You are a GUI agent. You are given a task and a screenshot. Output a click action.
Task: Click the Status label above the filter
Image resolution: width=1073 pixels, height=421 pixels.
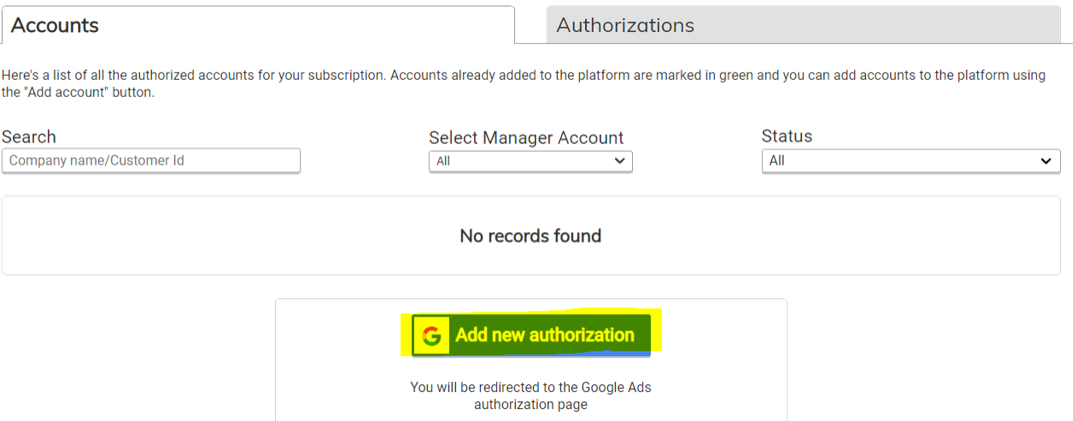(x=787, y=136)
